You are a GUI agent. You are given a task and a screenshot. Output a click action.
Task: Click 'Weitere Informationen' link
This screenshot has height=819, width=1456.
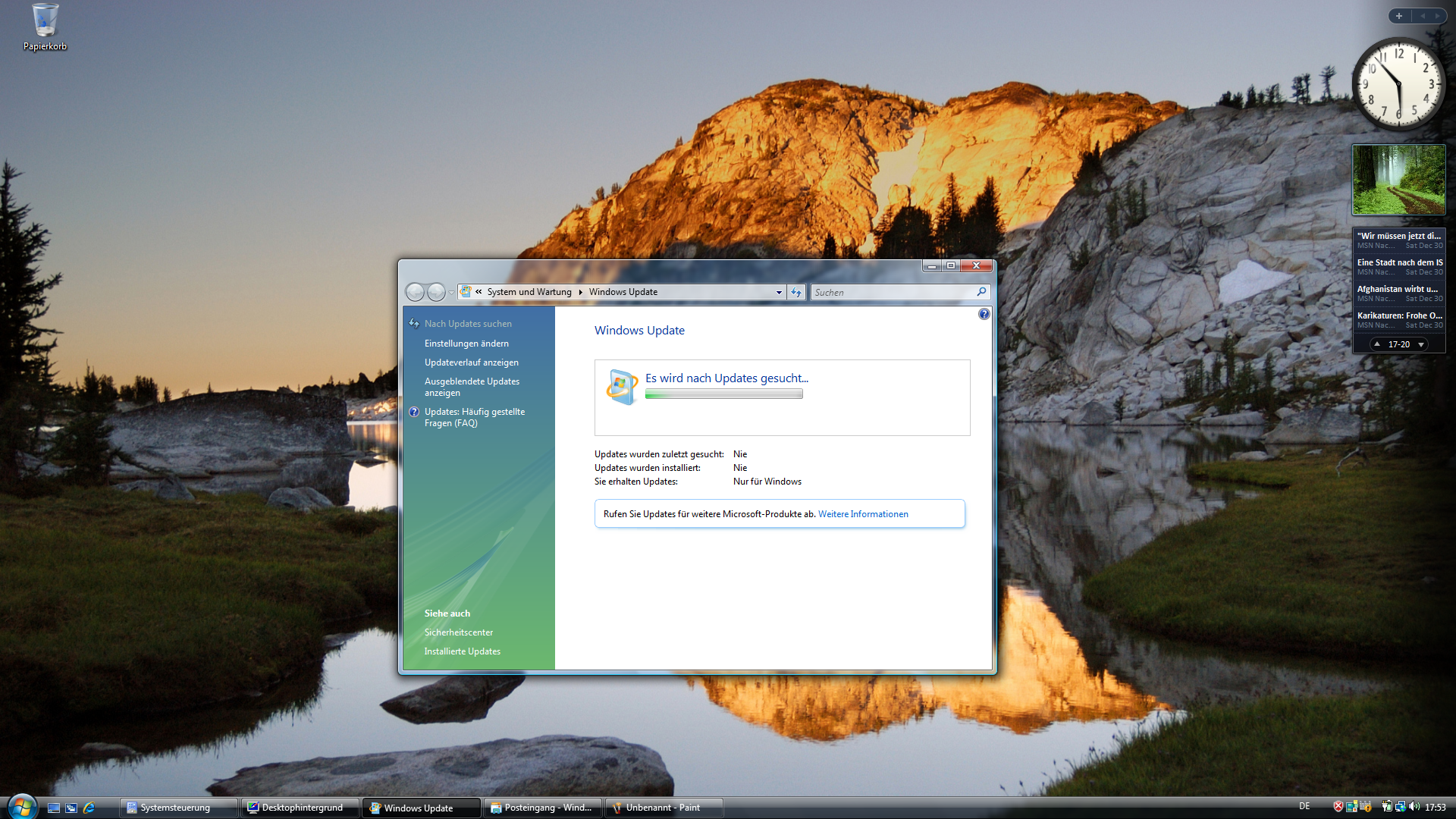coord(863,514)
